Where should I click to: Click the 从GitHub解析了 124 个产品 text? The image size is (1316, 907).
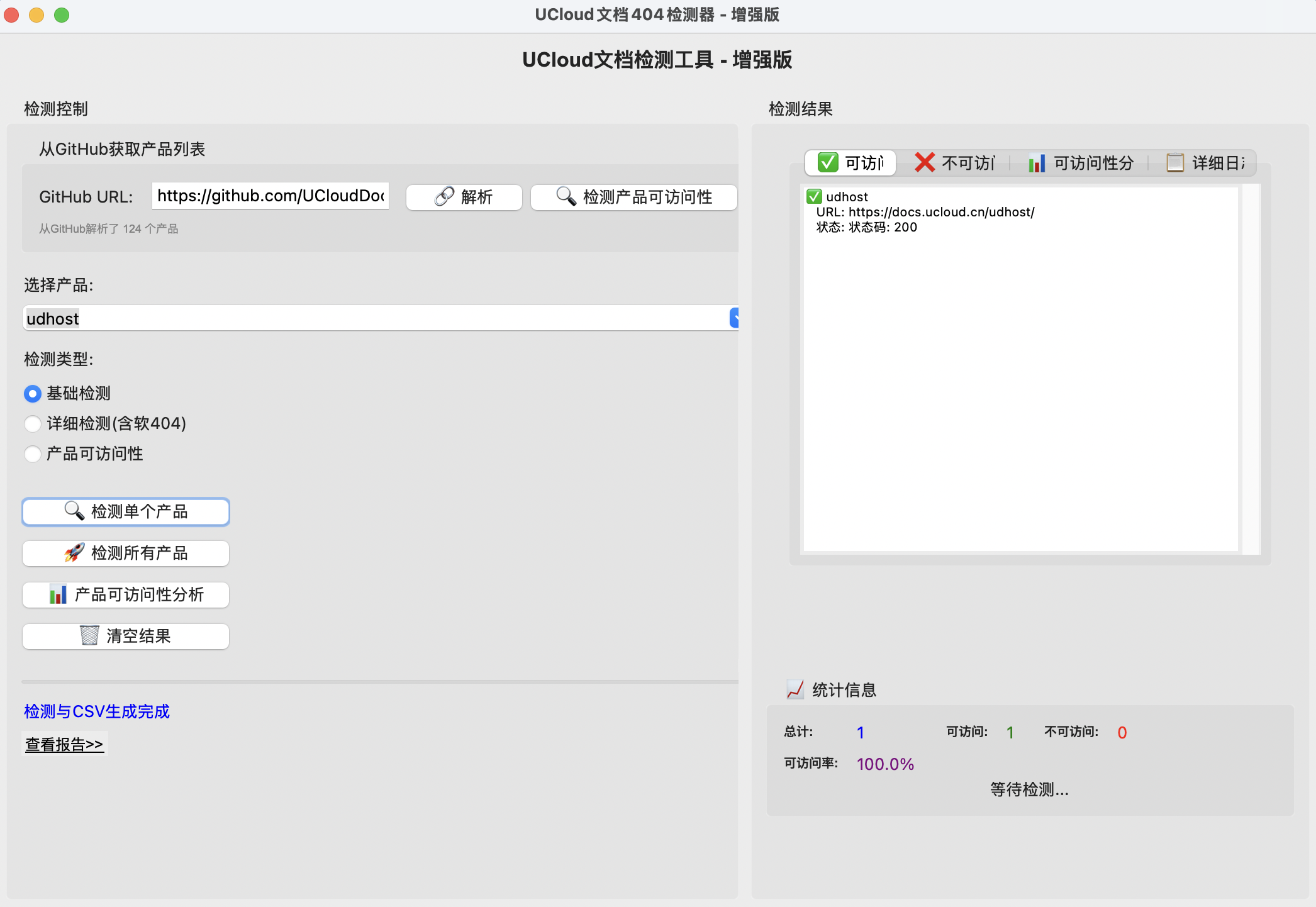[x=109, y=228]
